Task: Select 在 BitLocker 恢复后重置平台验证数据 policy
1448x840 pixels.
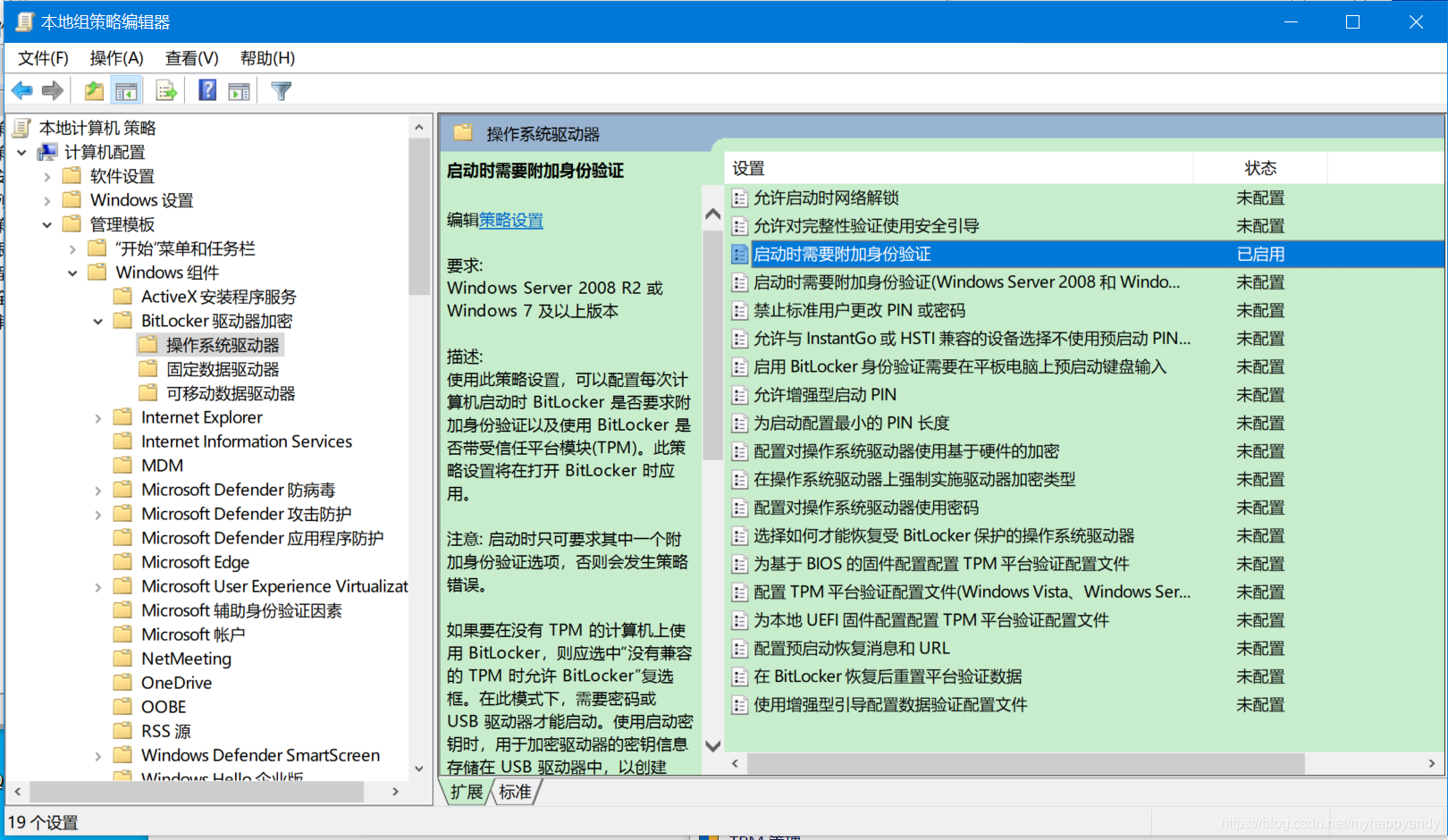Action: click(888, 676)
